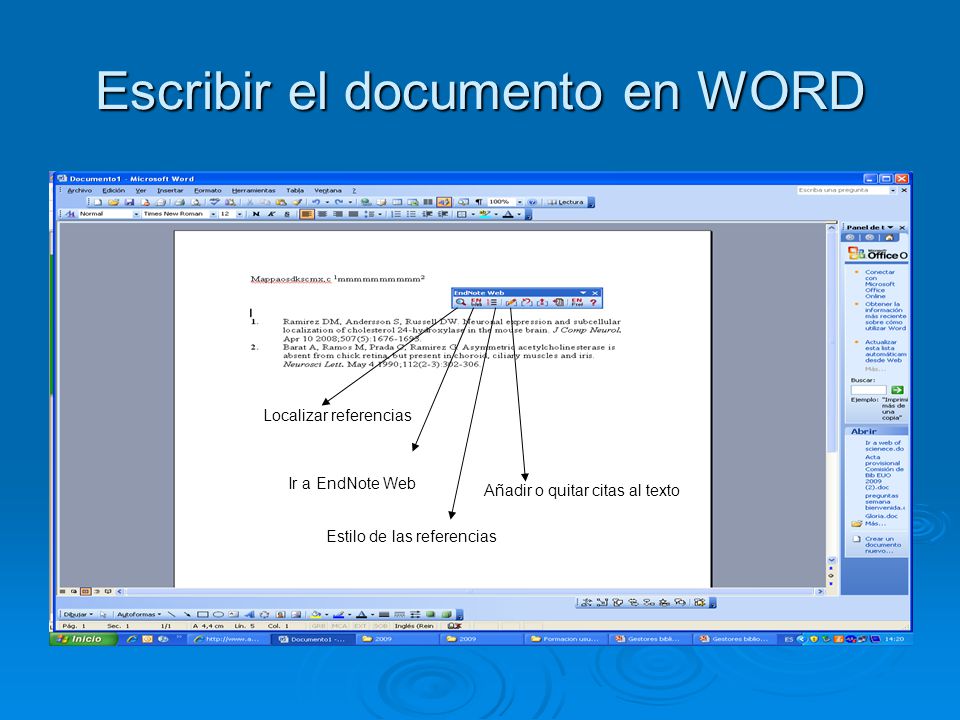Click the EndNote Web help question mark
The image size is (960, 720).
click(x=593, y=302)
